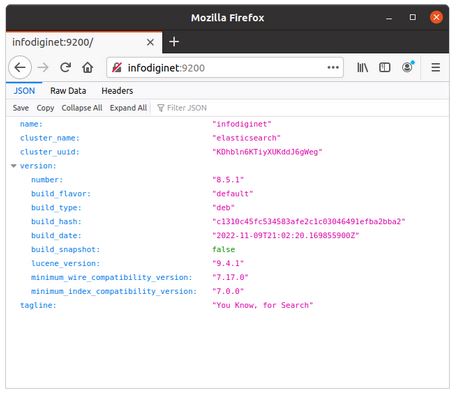Open the hamburger application menu
Viewport: 456px width, 401px height.
[x=436, y=68]
